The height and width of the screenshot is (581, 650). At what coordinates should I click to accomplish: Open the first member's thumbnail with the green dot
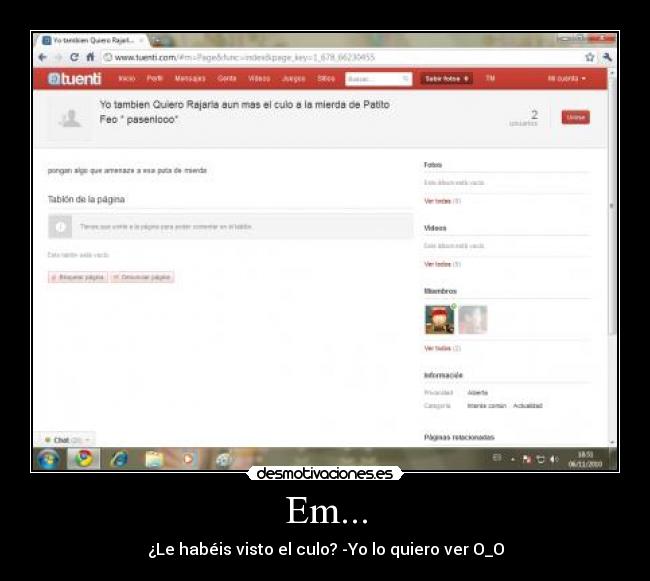(439, 320)
